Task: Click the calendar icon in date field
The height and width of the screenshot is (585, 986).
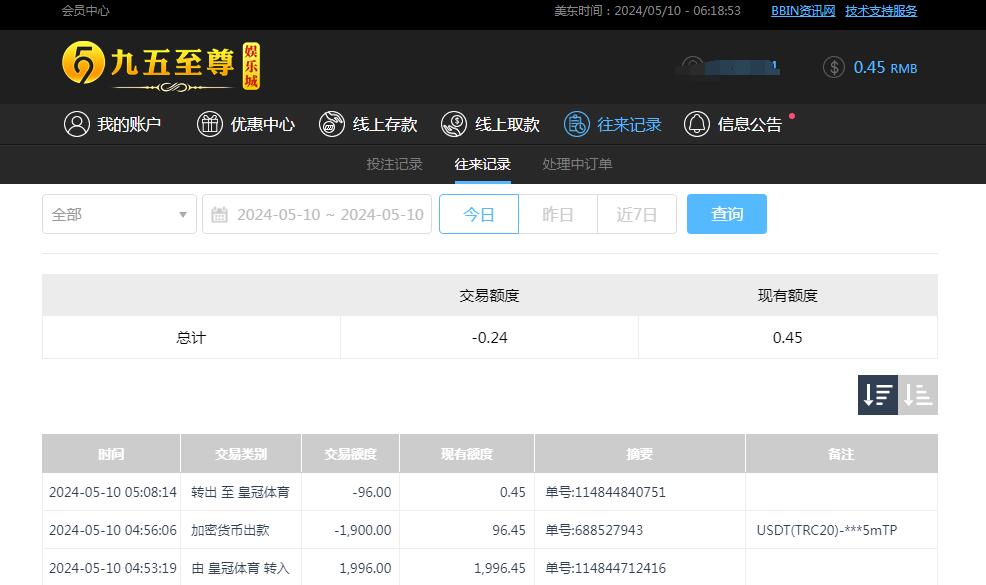Action: coord(219,214)
